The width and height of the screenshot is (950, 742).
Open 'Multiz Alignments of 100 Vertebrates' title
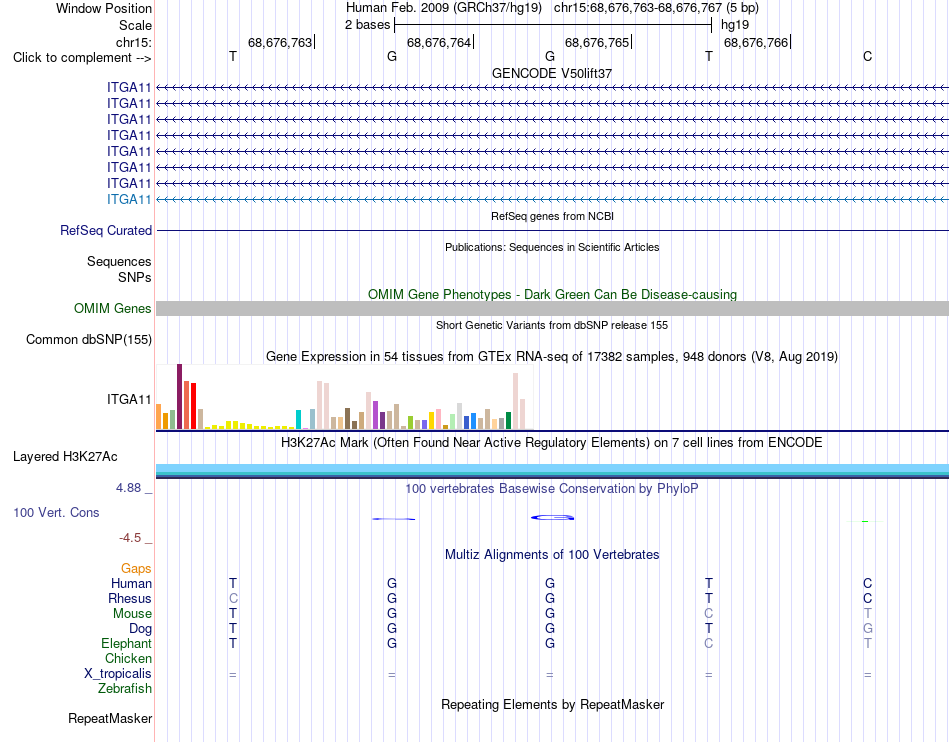pos(552,555)
